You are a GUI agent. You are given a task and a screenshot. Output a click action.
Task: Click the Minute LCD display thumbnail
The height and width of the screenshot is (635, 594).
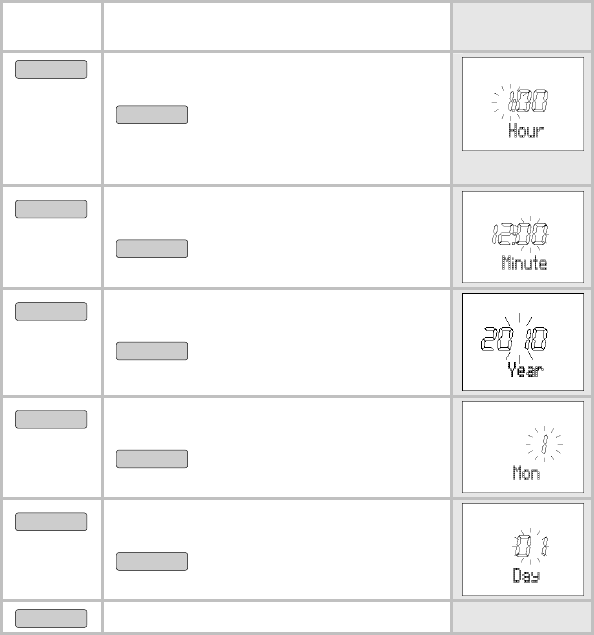(523, 237)
